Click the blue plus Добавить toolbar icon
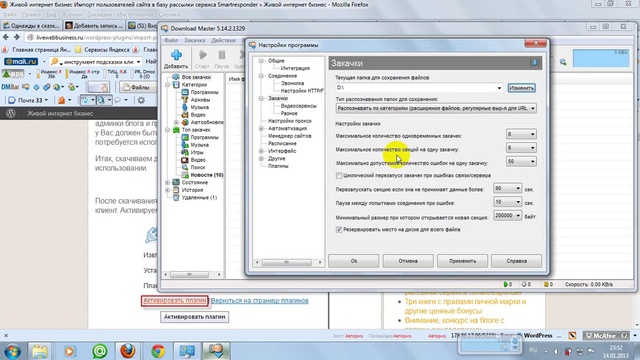Screen dimensions: 640x360 (176, 55)
